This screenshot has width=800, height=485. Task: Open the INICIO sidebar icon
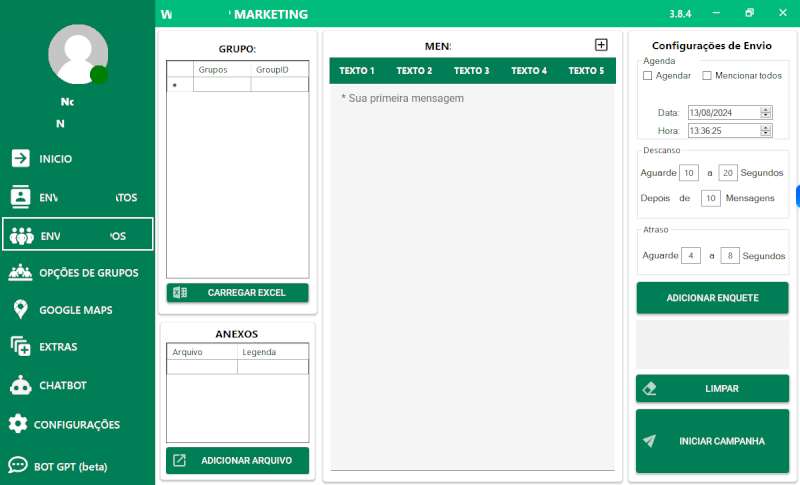[20, 158]
